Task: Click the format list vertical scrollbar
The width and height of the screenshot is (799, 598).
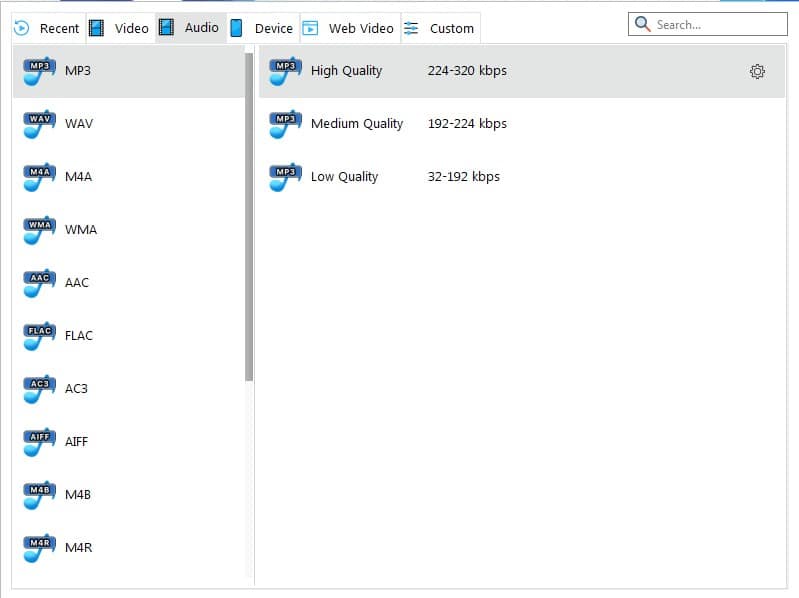Action: pyautogui.click(x=249, y=217)
